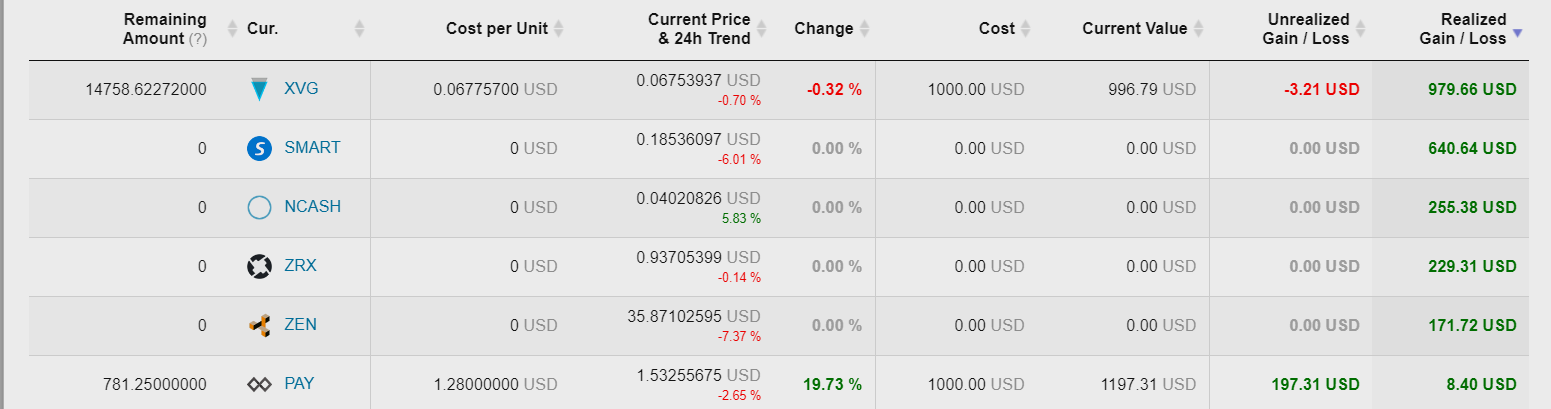This screenshot has height=409, width=1551.
Task: Click the sort arrows next to Cur. header
Action: tap(360, 29)
